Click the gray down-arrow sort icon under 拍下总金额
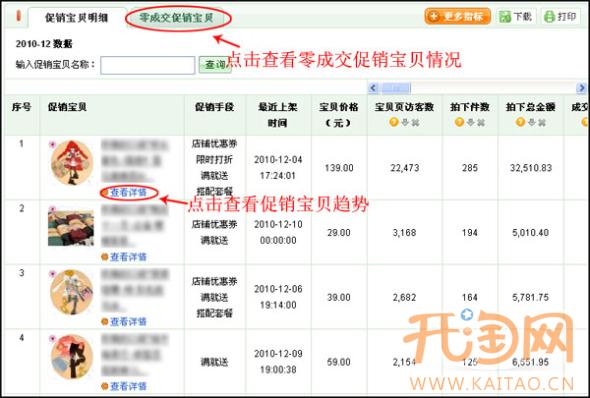This screenshot has width=590, height=398. (x=531, y=122)
